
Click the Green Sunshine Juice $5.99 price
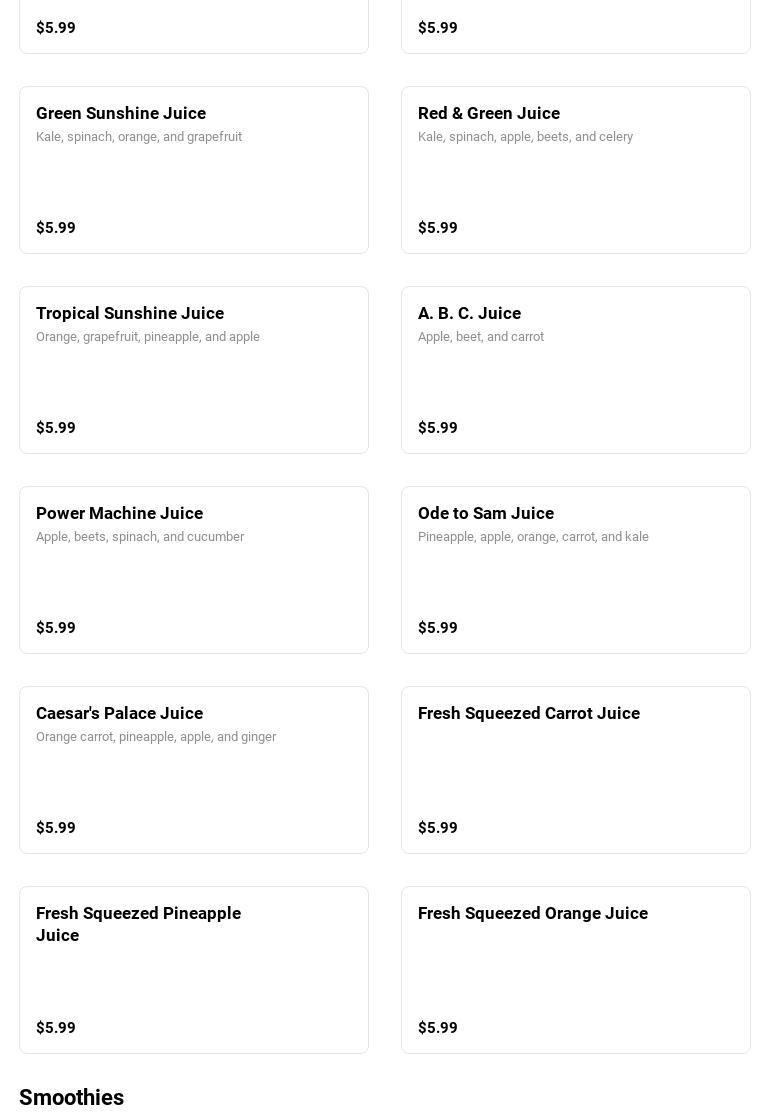pyautogui.click(x=56, y=228)
